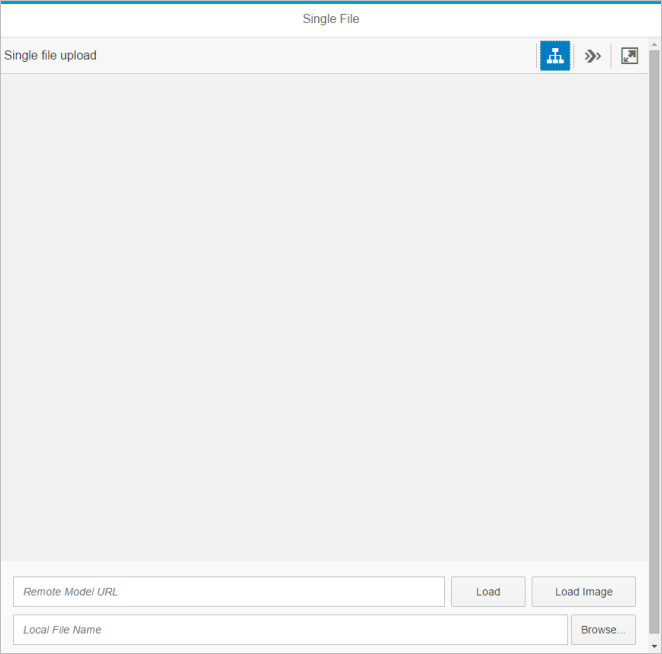Enter full screen with the expand icon
The height and width of the screenshot is (654, 662).
tap(629, 56)
